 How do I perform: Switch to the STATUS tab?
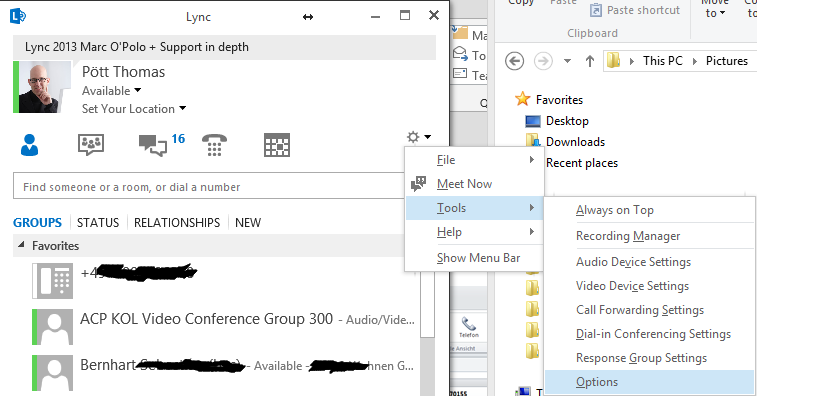98,223
